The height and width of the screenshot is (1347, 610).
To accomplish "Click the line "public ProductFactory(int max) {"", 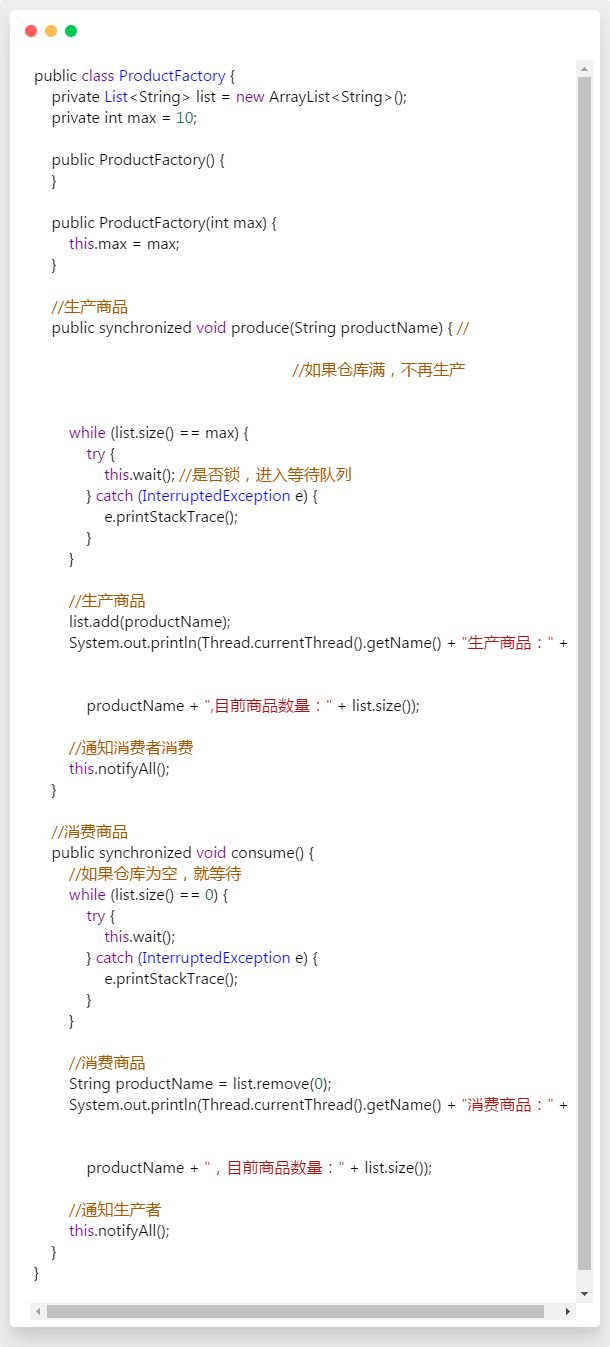I will pyautogui.click(x=164, y=223).
